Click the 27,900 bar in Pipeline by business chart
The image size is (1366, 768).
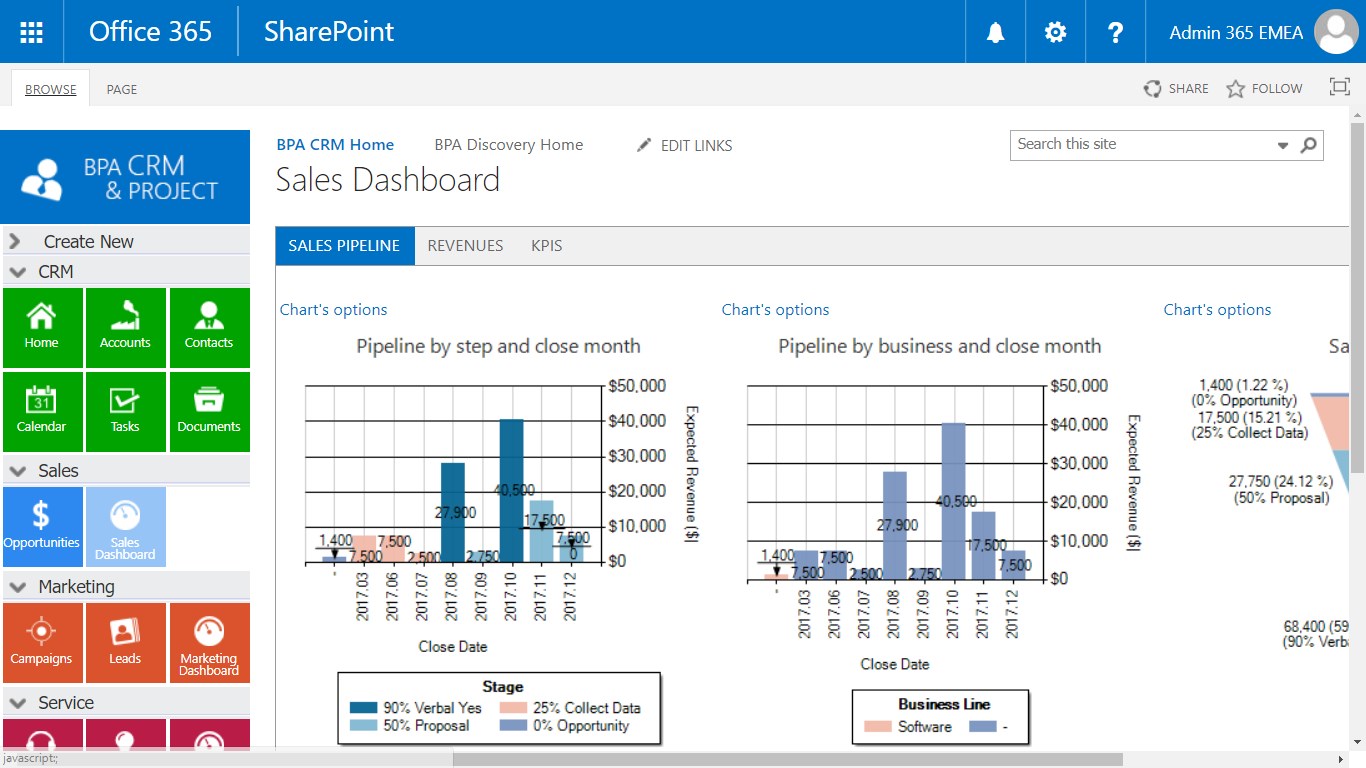click(895, 525)
